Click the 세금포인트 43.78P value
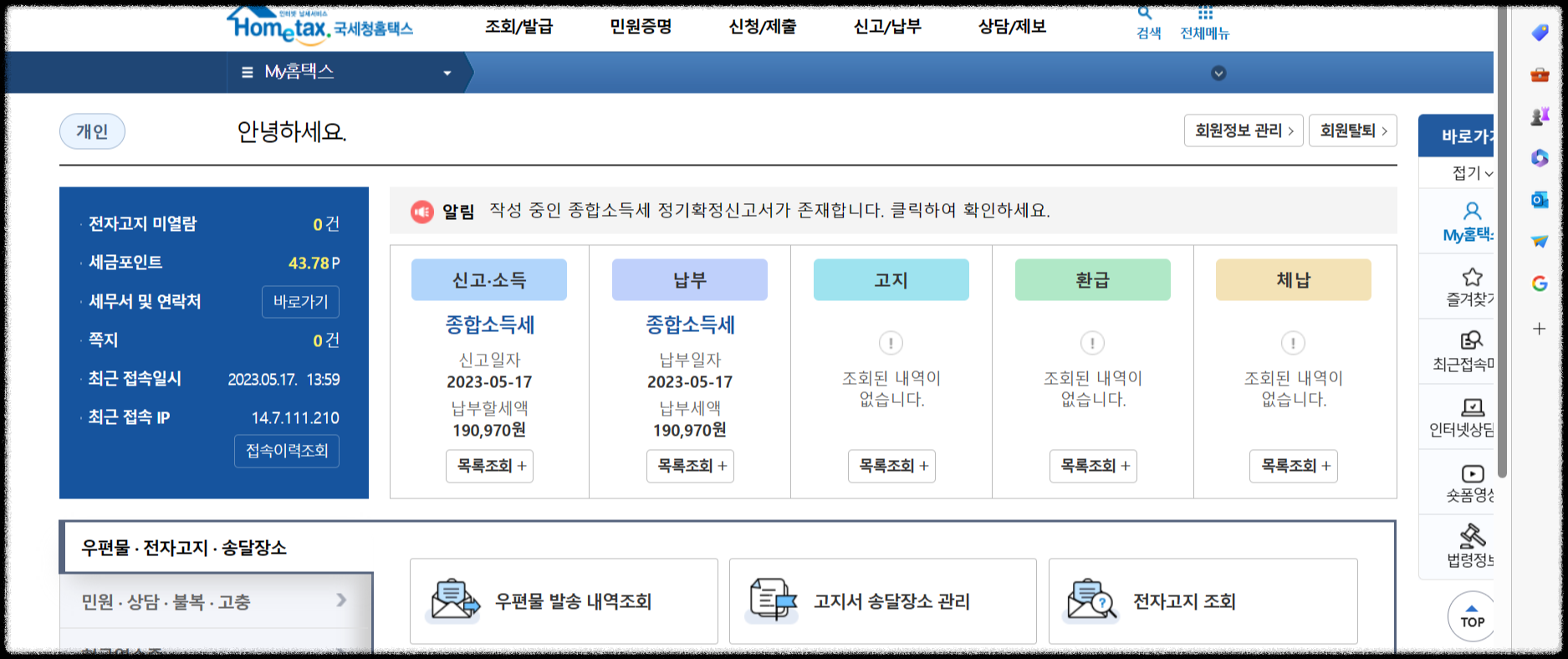 tap(314, 263)
